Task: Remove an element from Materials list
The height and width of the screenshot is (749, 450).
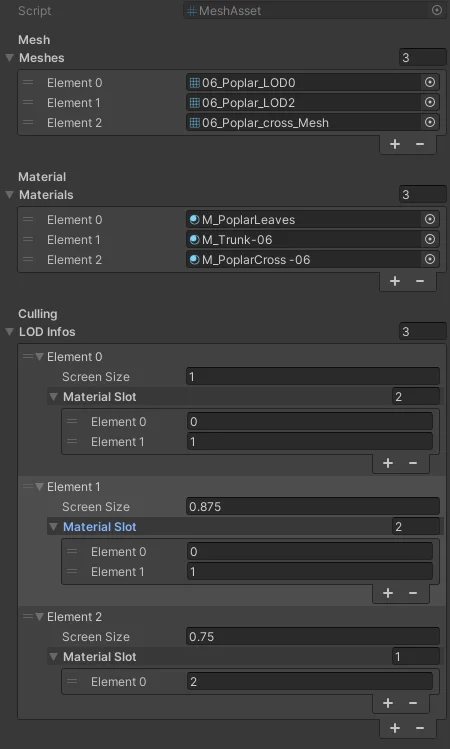Action: tap(420, 281)
